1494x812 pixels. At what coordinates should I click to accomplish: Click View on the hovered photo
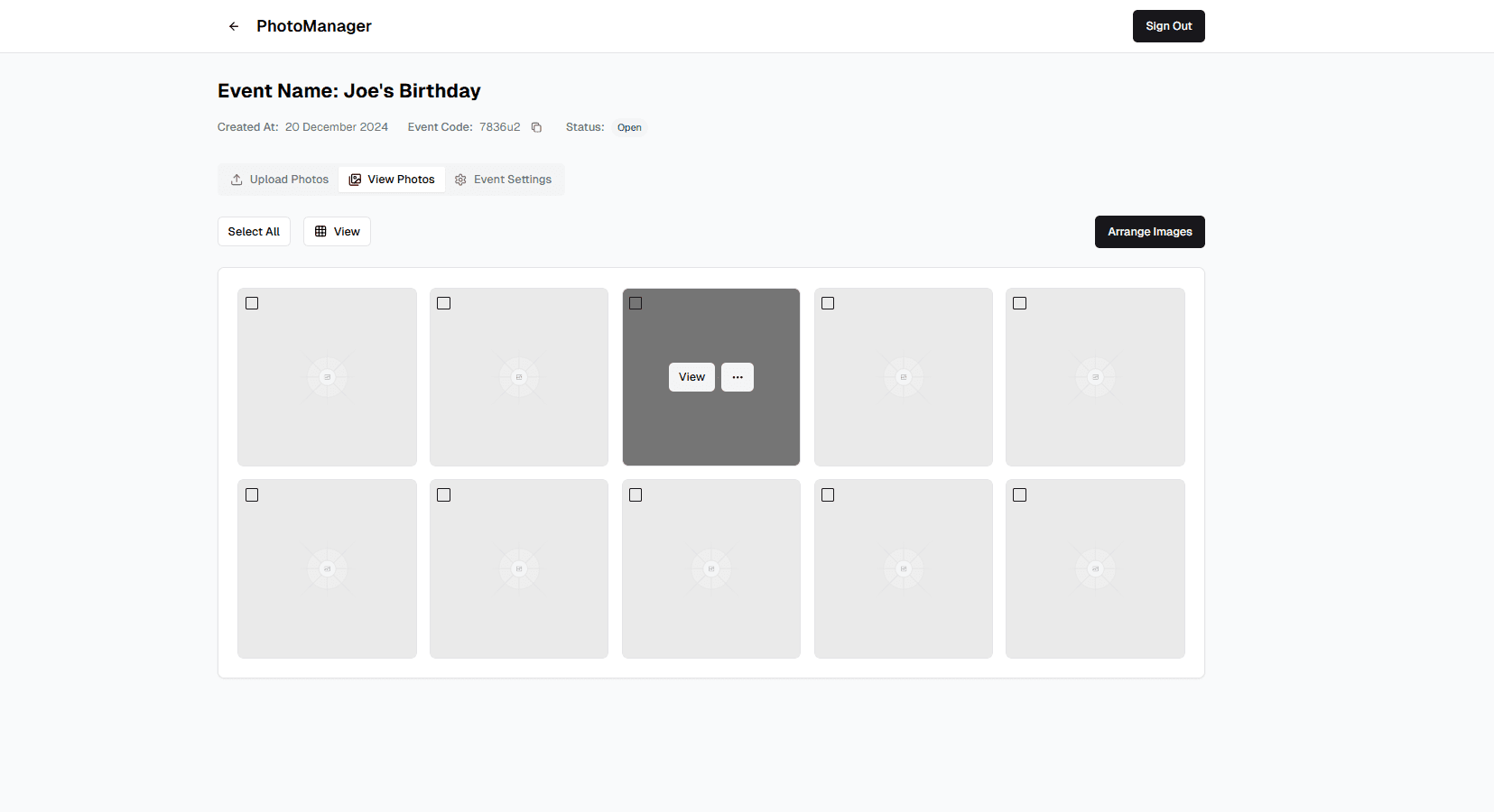click(691, 377)
